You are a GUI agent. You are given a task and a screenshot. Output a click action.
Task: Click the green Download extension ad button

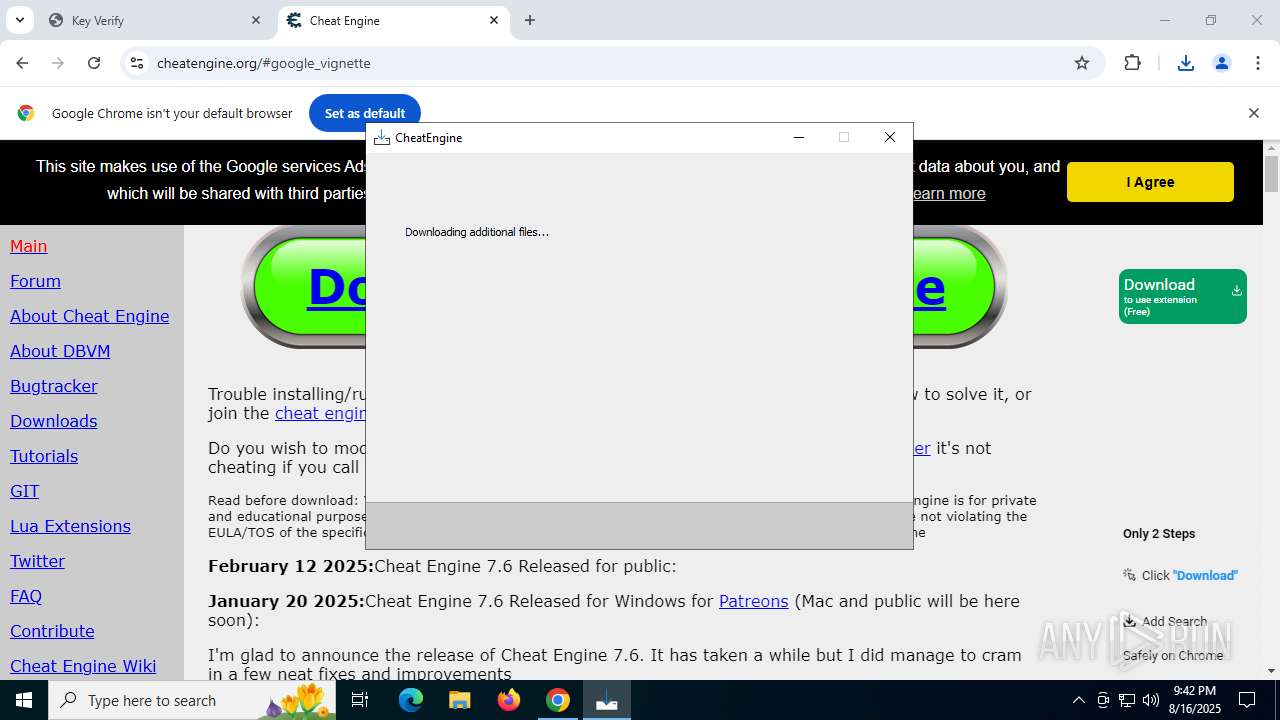pyautogui.click(x=1183, y=296)
